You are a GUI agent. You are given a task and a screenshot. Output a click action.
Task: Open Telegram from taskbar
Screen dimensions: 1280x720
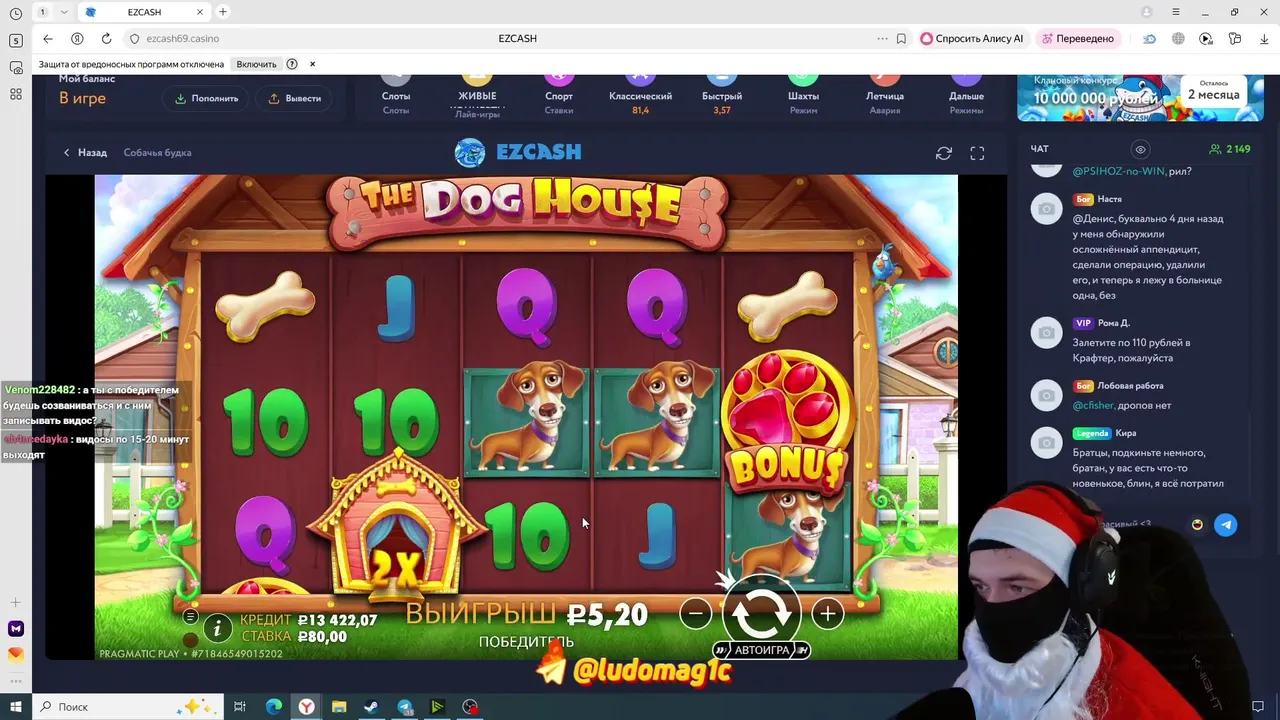[404, 707]
